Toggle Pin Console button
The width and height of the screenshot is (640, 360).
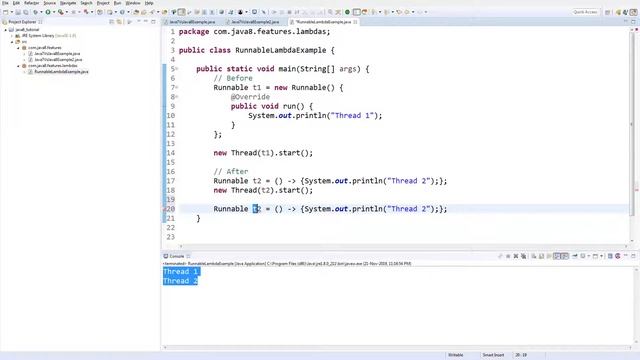tap(575, 256)
